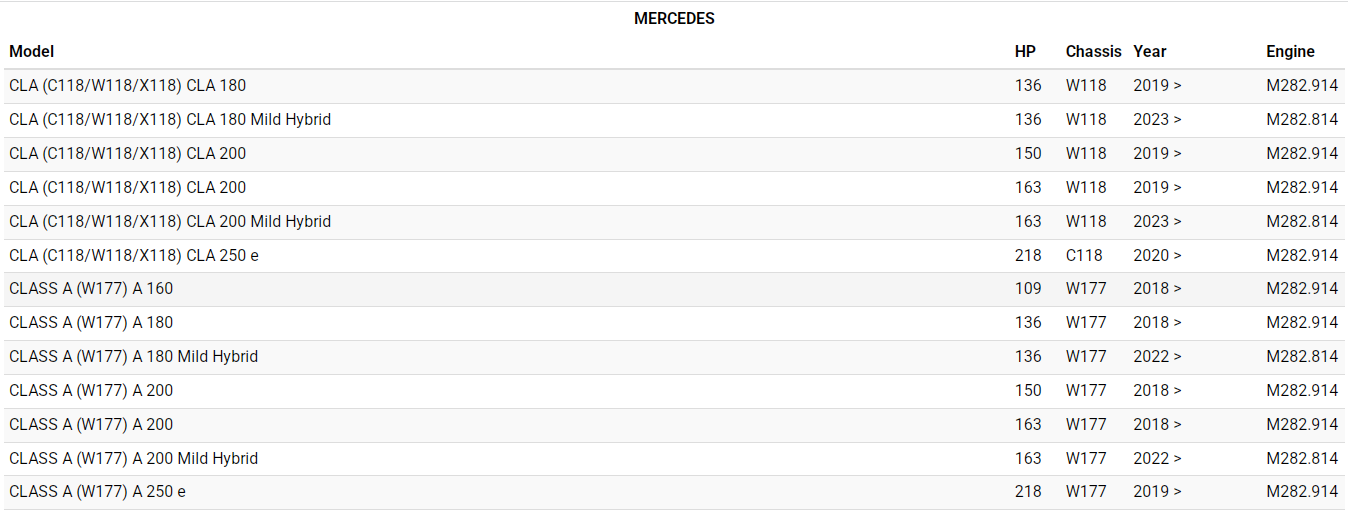Click the MERCEDES table title
The width and height of the screenshot is (1348, 511).
(674, 18)
